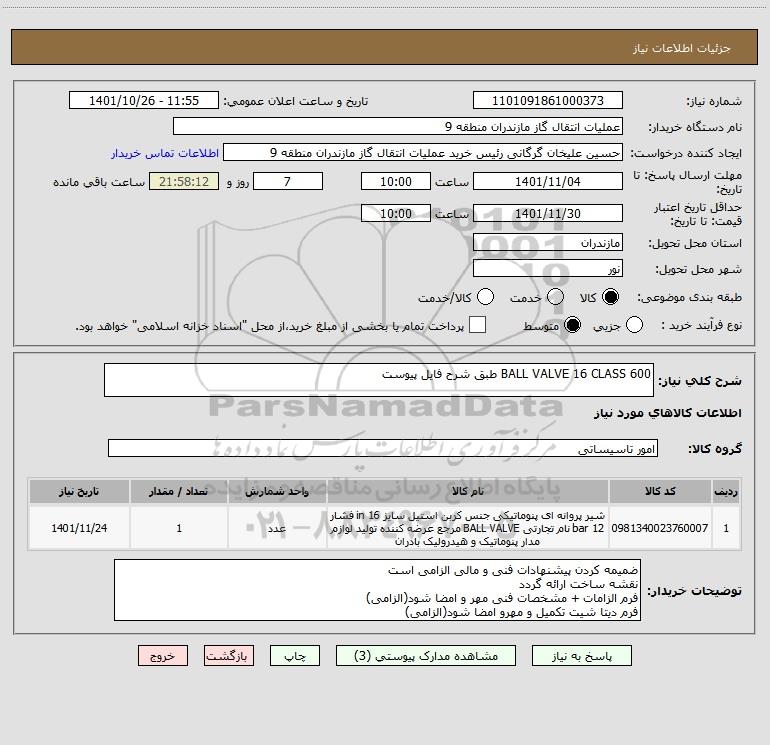Click the need date cell 1401/11/24
Viewport: 770px width, 745px height.
pyautogui.click(x=79, y=528)
